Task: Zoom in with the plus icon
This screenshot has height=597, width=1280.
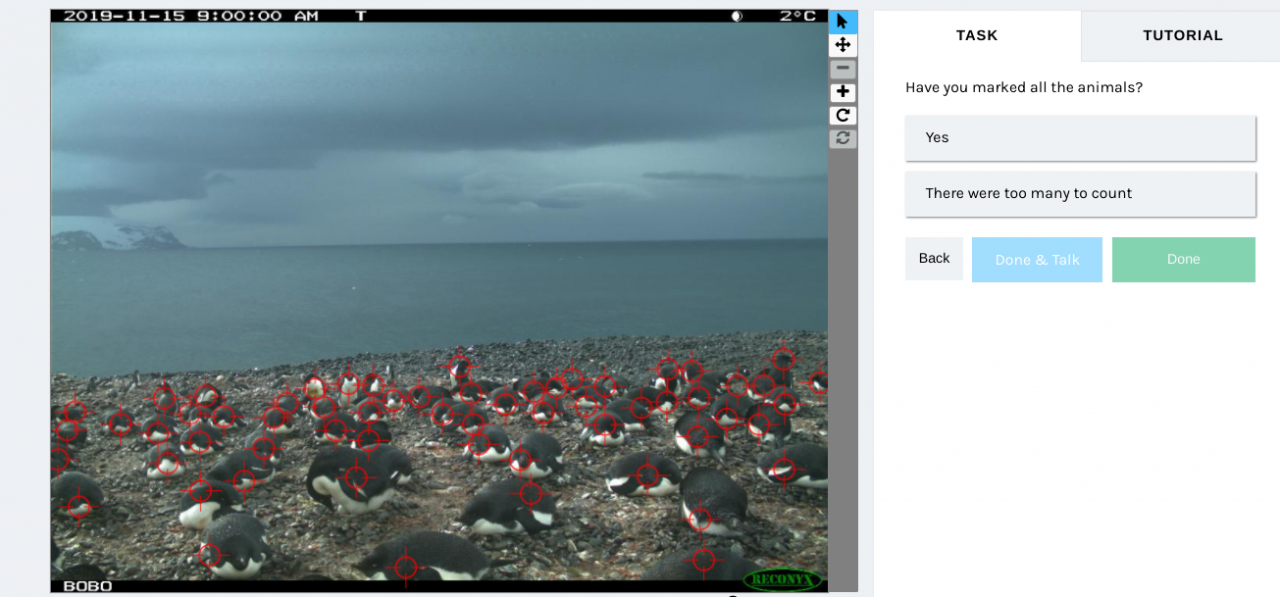Action: [842, 92]
